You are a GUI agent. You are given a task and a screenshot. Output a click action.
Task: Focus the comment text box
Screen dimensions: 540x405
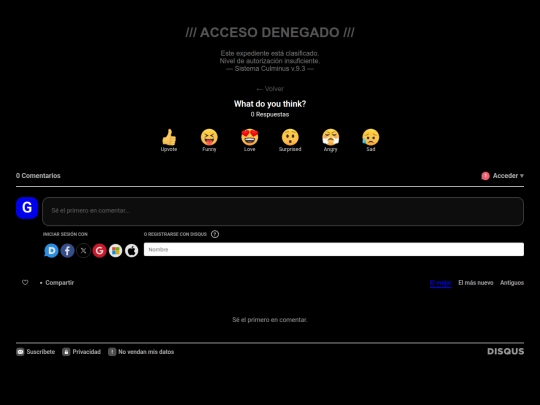(283, 211)
